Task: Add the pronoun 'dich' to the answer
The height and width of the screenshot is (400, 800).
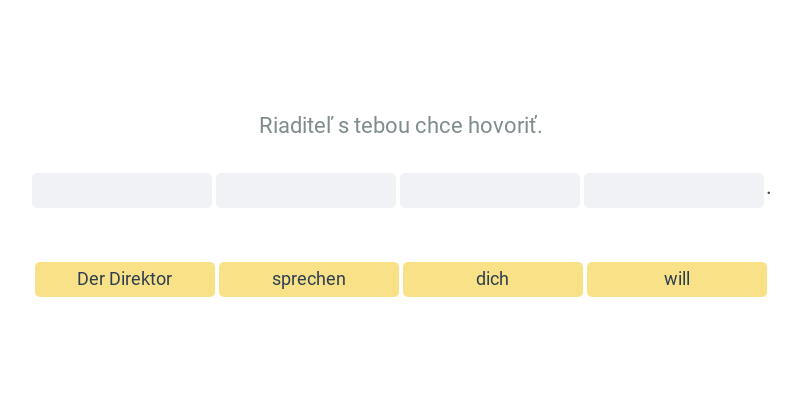Action: coord(493,279)
